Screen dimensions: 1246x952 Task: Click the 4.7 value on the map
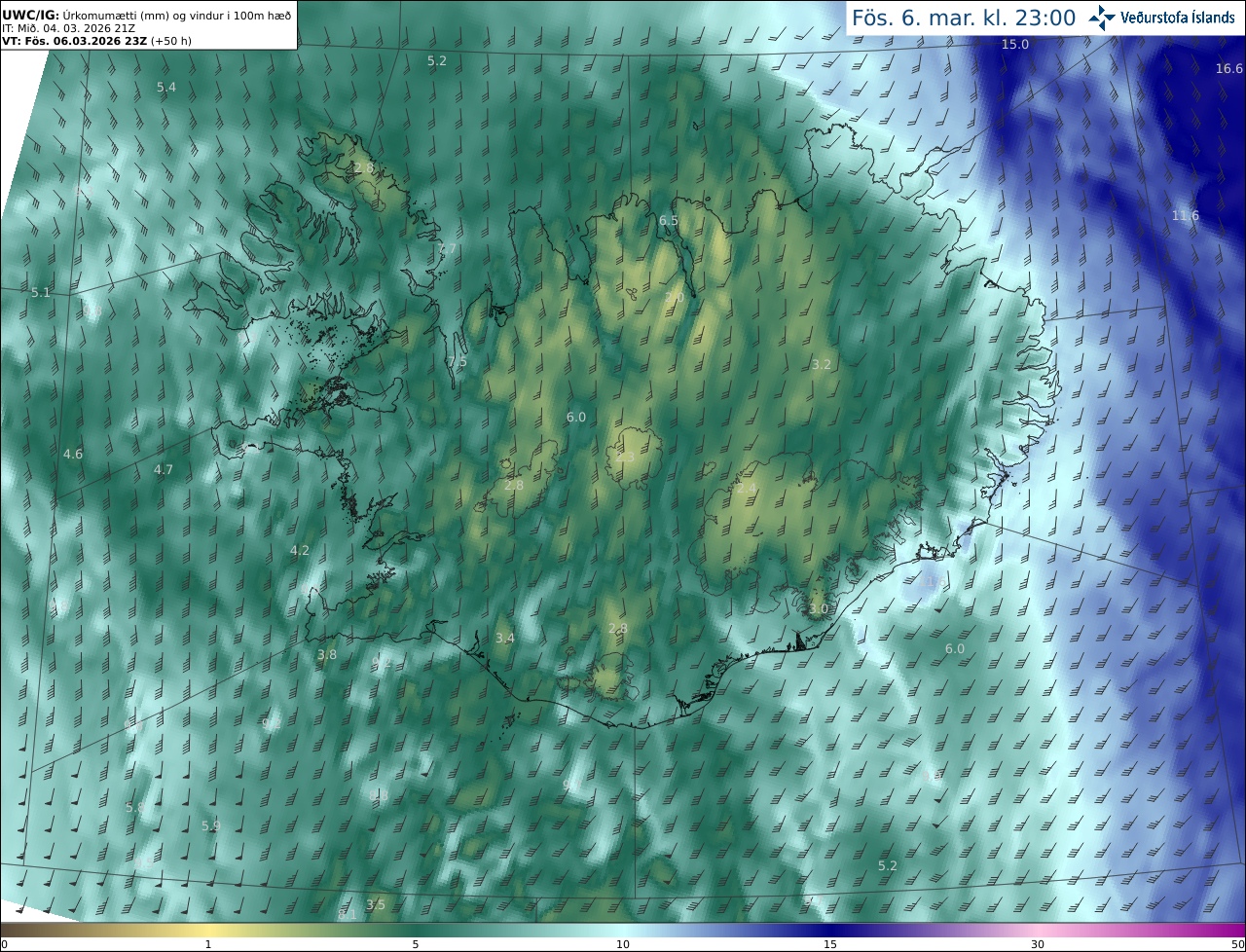(164, 469)
